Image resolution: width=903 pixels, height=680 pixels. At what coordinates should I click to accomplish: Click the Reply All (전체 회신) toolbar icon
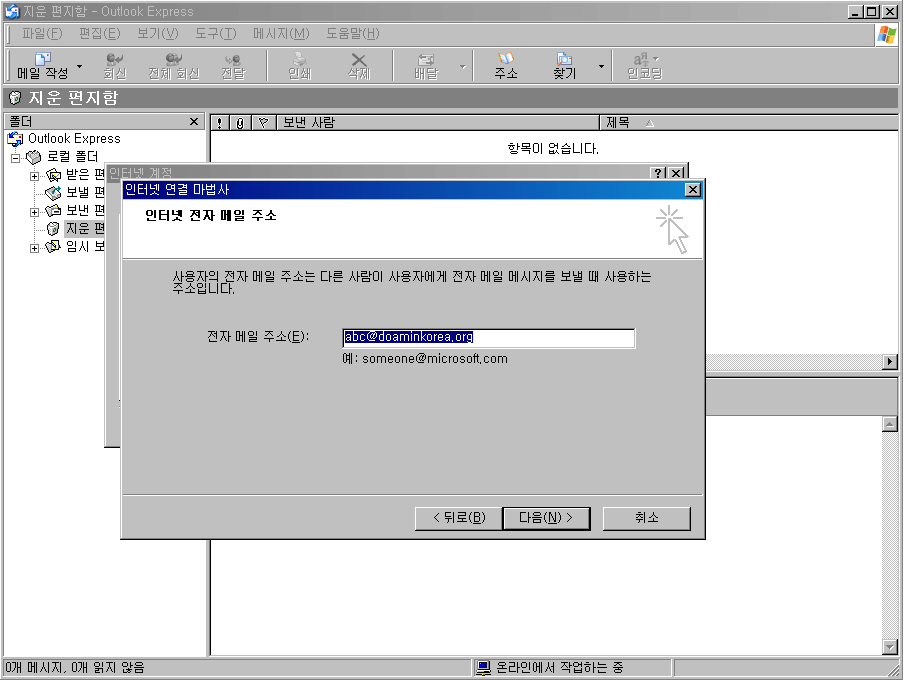173,66
